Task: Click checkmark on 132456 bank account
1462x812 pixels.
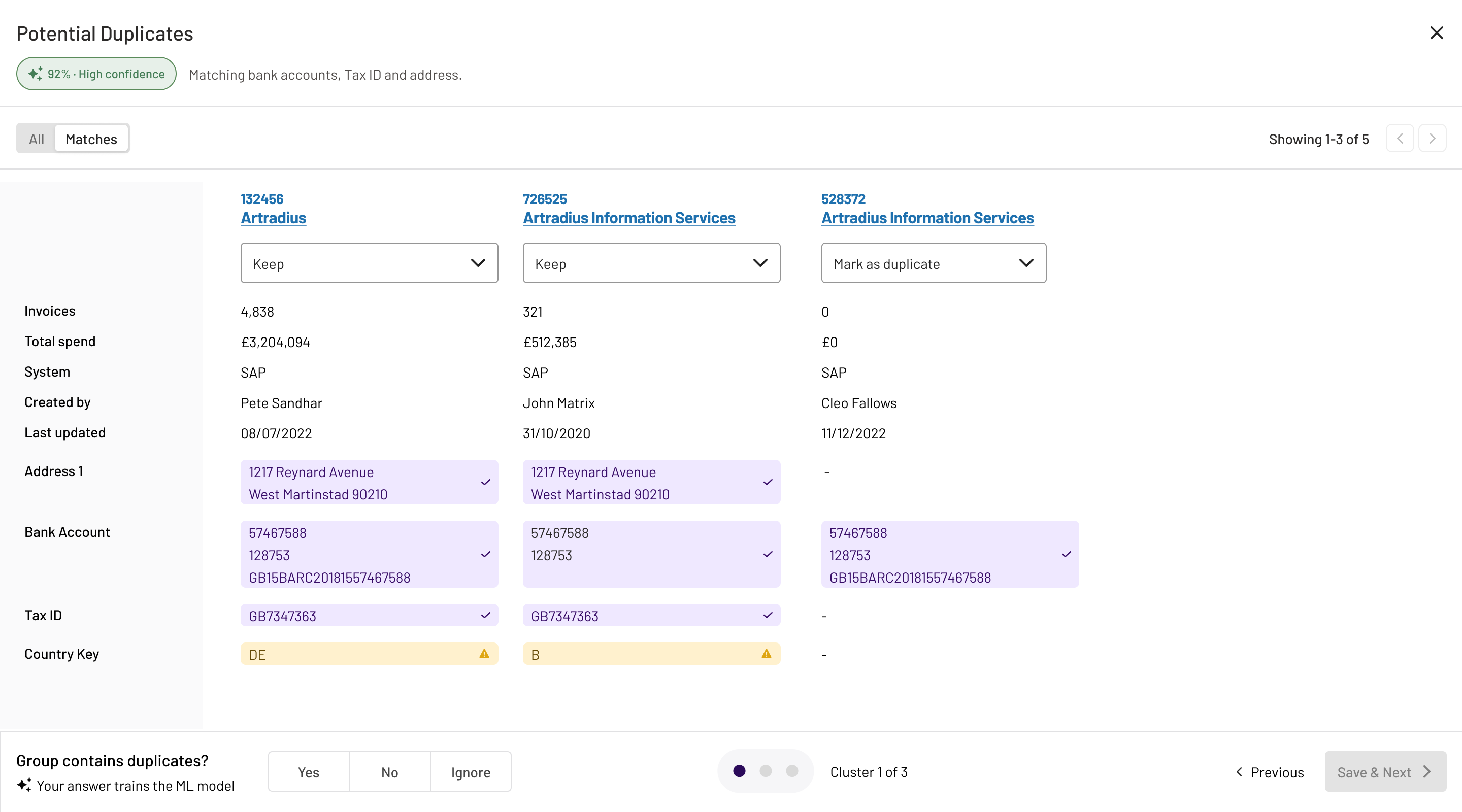Action: 485,554
